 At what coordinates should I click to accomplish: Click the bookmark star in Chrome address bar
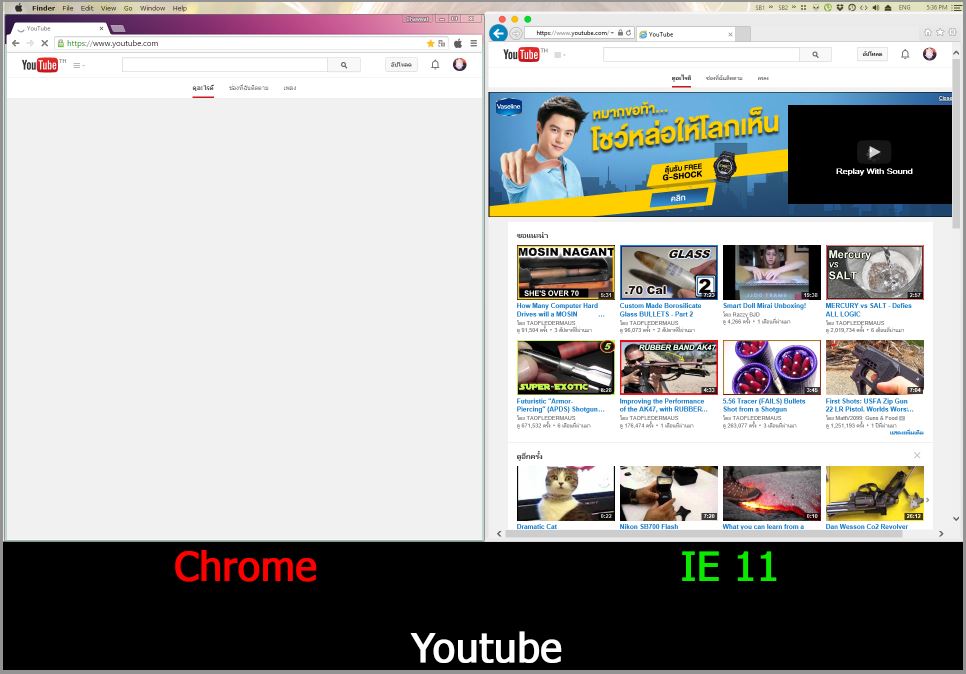click(430, 43)
